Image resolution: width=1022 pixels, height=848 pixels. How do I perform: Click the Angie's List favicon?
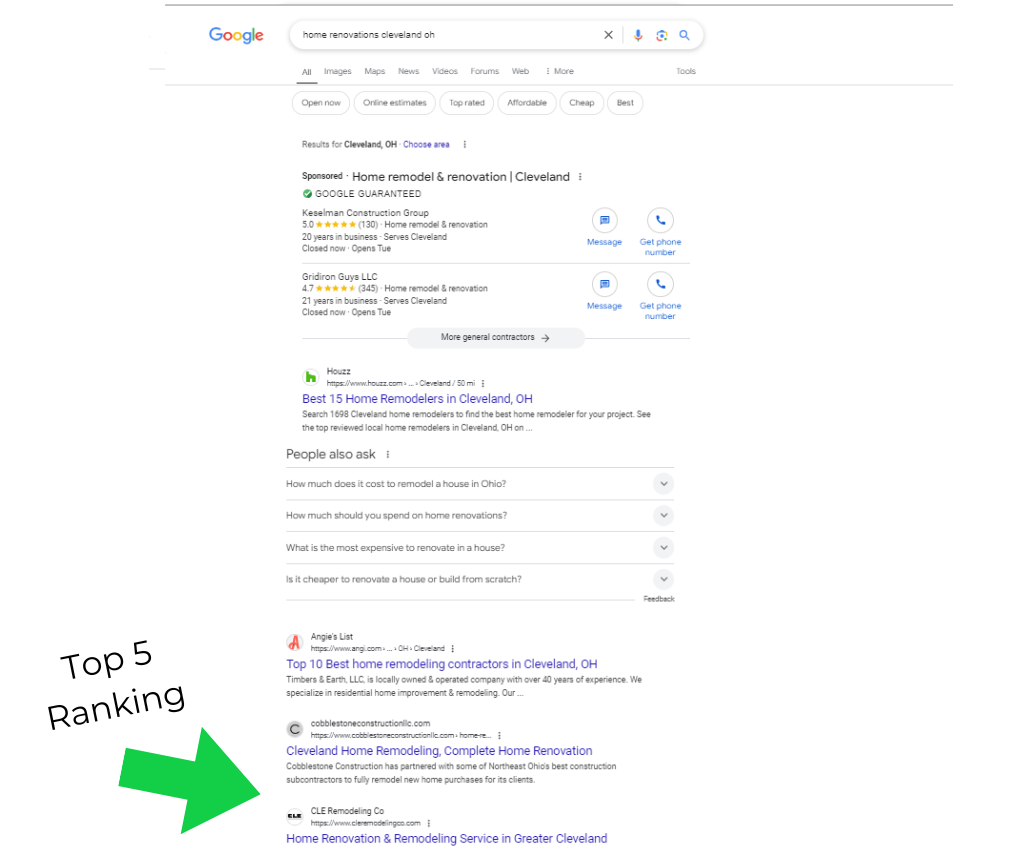click(x=295, y=642)
